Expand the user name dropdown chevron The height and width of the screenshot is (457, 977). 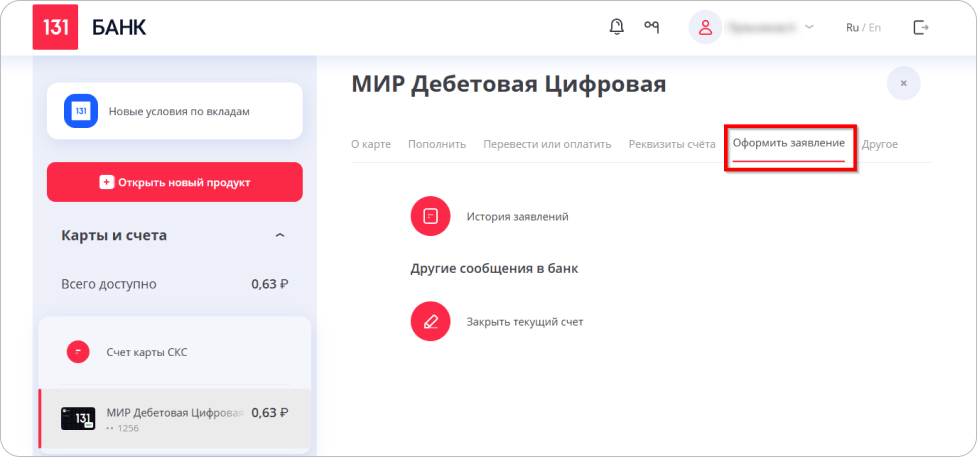[x=810, y=27]
